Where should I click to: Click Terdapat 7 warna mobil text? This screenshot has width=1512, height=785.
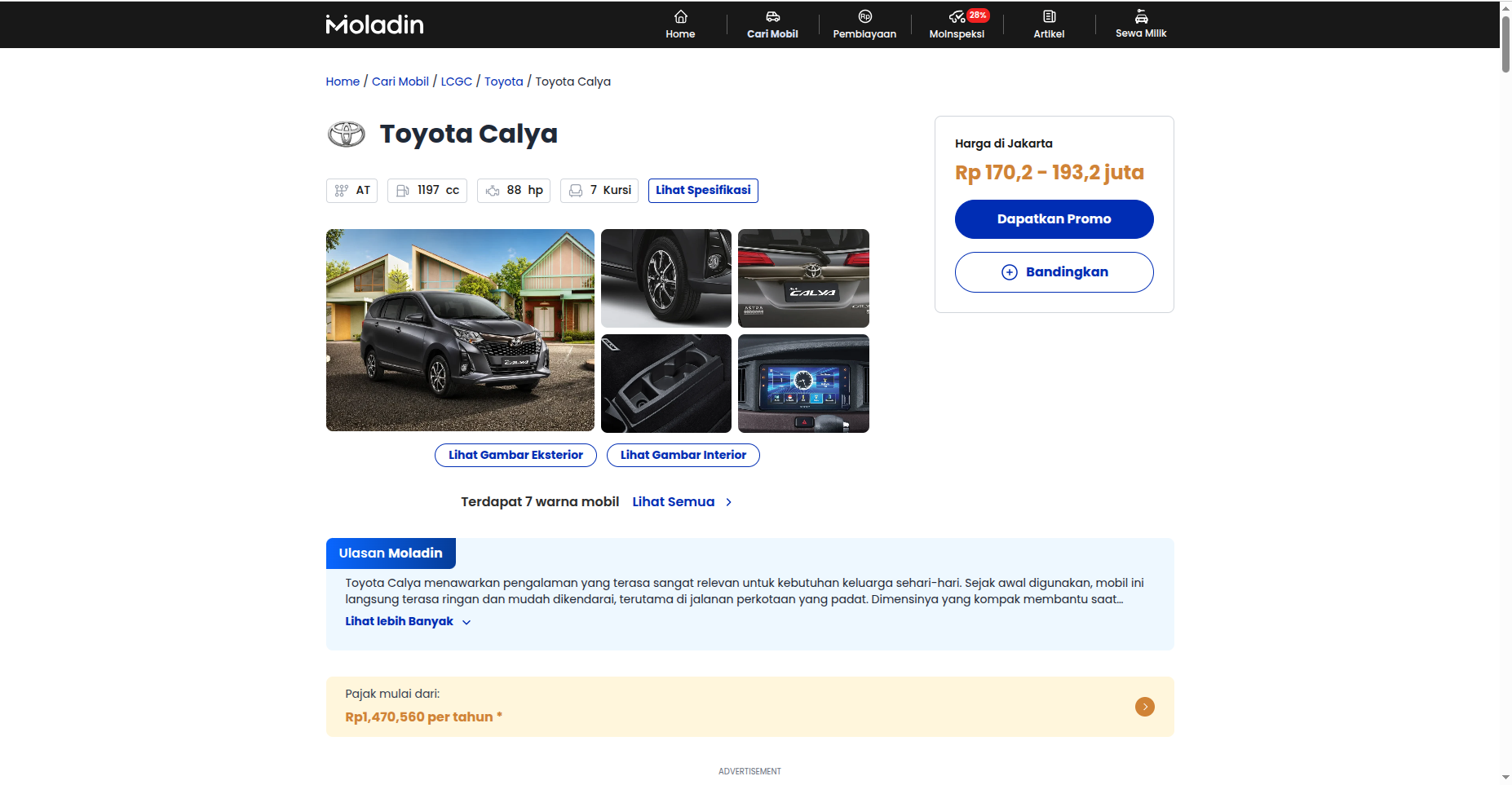pos(540,502)
